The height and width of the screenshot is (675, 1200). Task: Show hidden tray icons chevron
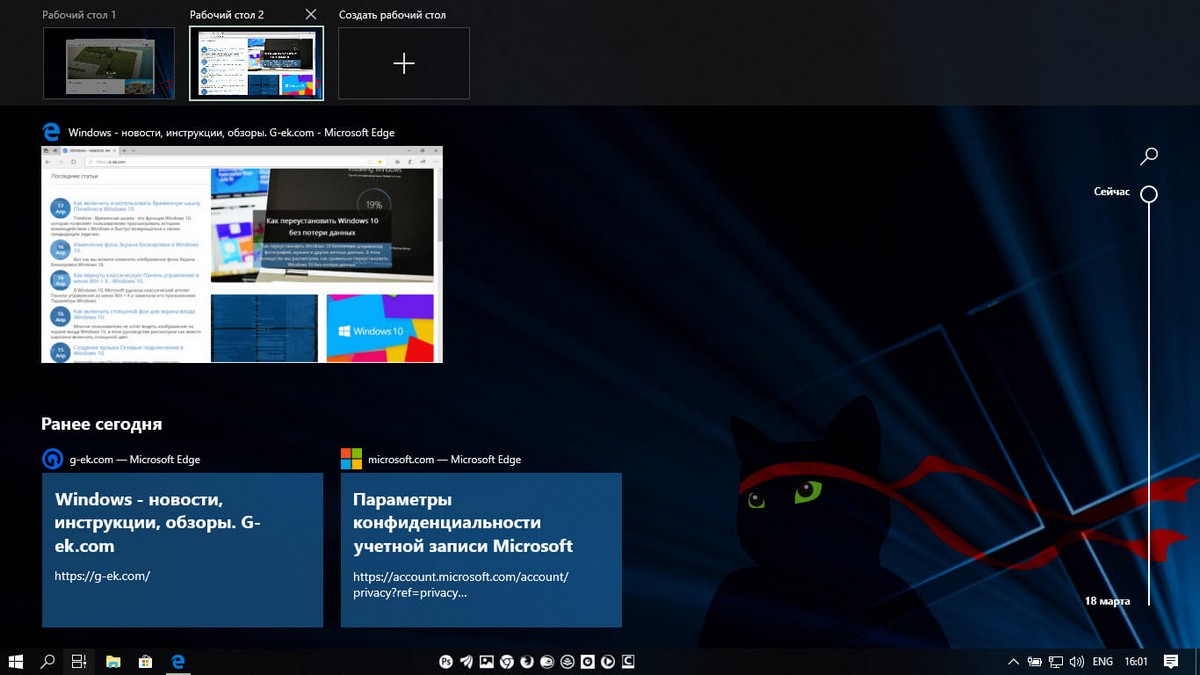coord(1013,662)
